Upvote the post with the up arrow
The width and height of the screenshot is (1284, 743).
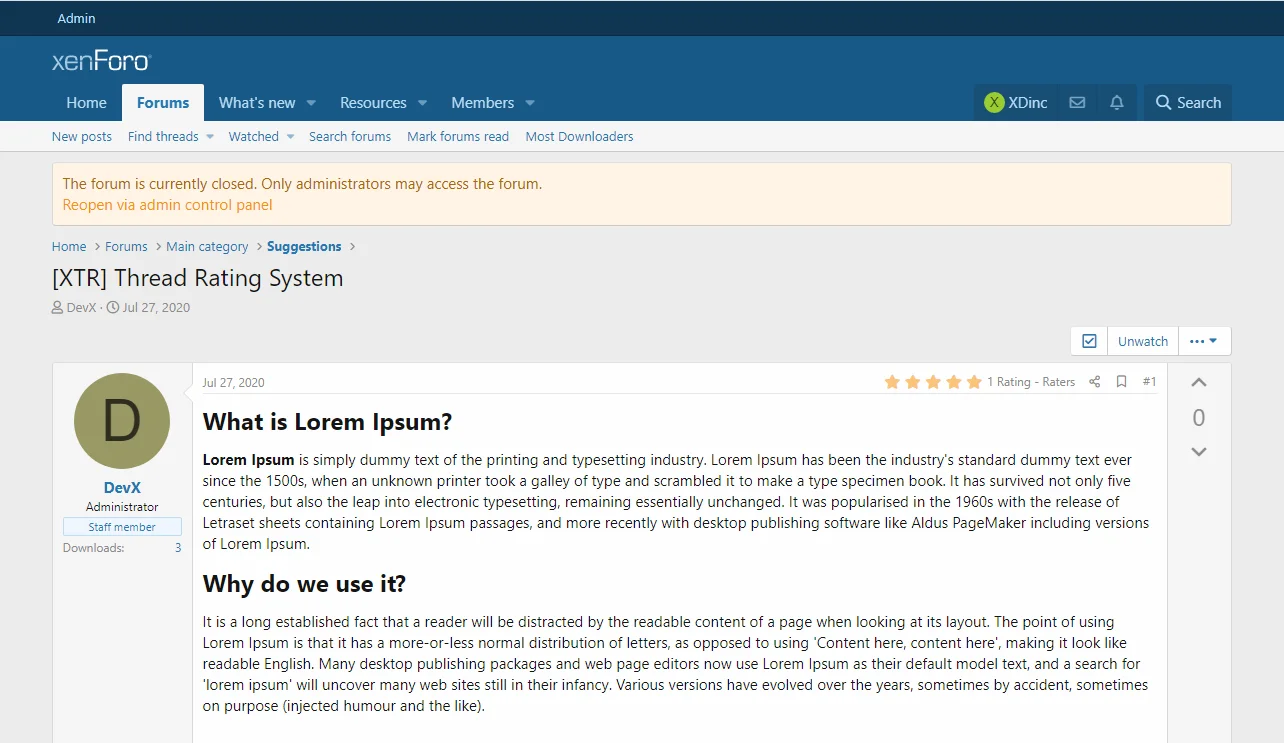click(x=1199, y=383)
